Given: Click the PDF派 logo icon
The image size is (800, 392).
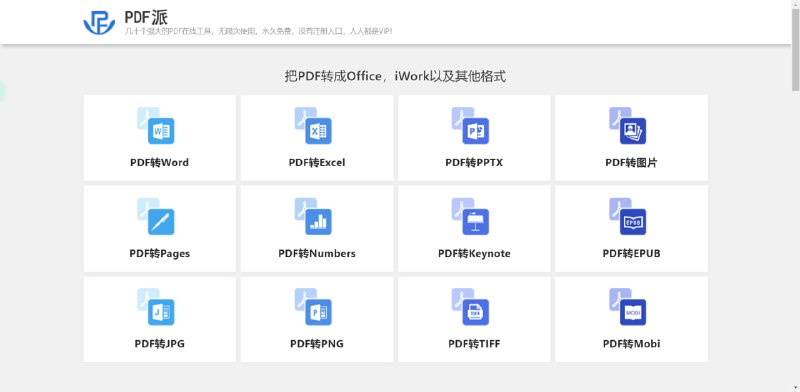Looking at the screenshot, I should [x=99, y=22].
